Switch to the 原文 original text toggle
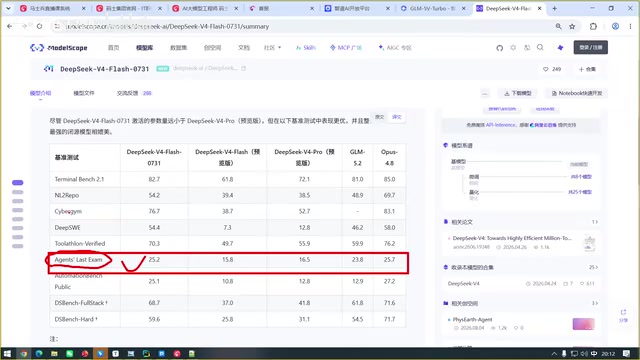Image resolution: width=640 pixels, height=360 pixels. tap(380, 117)
